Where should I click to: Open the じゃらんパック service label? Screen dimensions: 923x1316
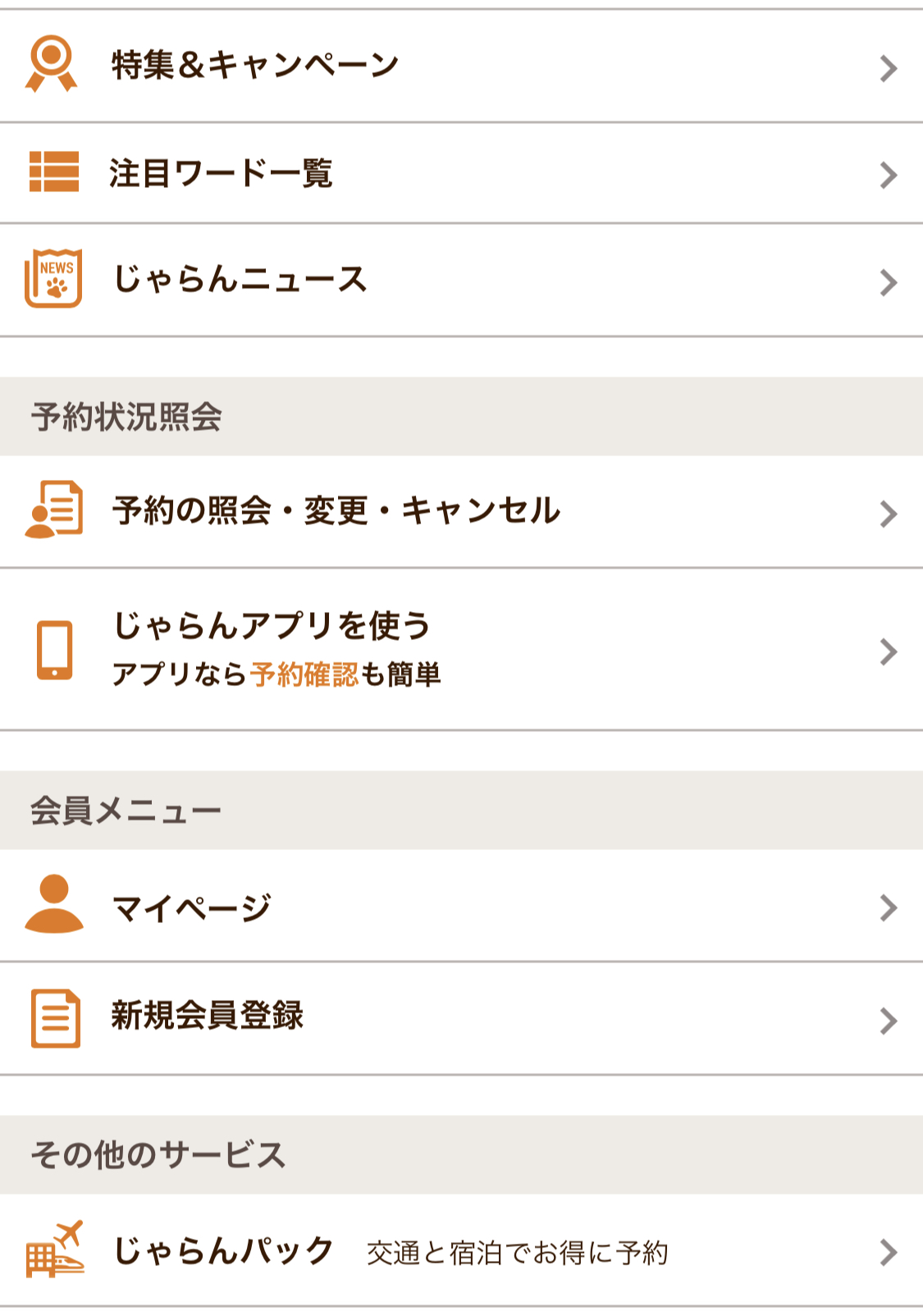click(223, 1250)
